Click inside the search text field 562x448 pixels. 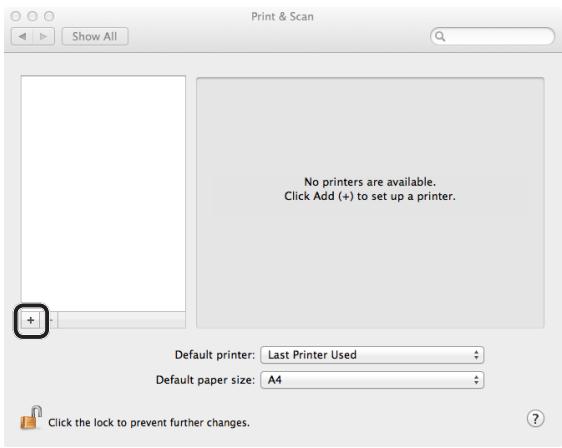pyautogui.click(x=498, y=36)
